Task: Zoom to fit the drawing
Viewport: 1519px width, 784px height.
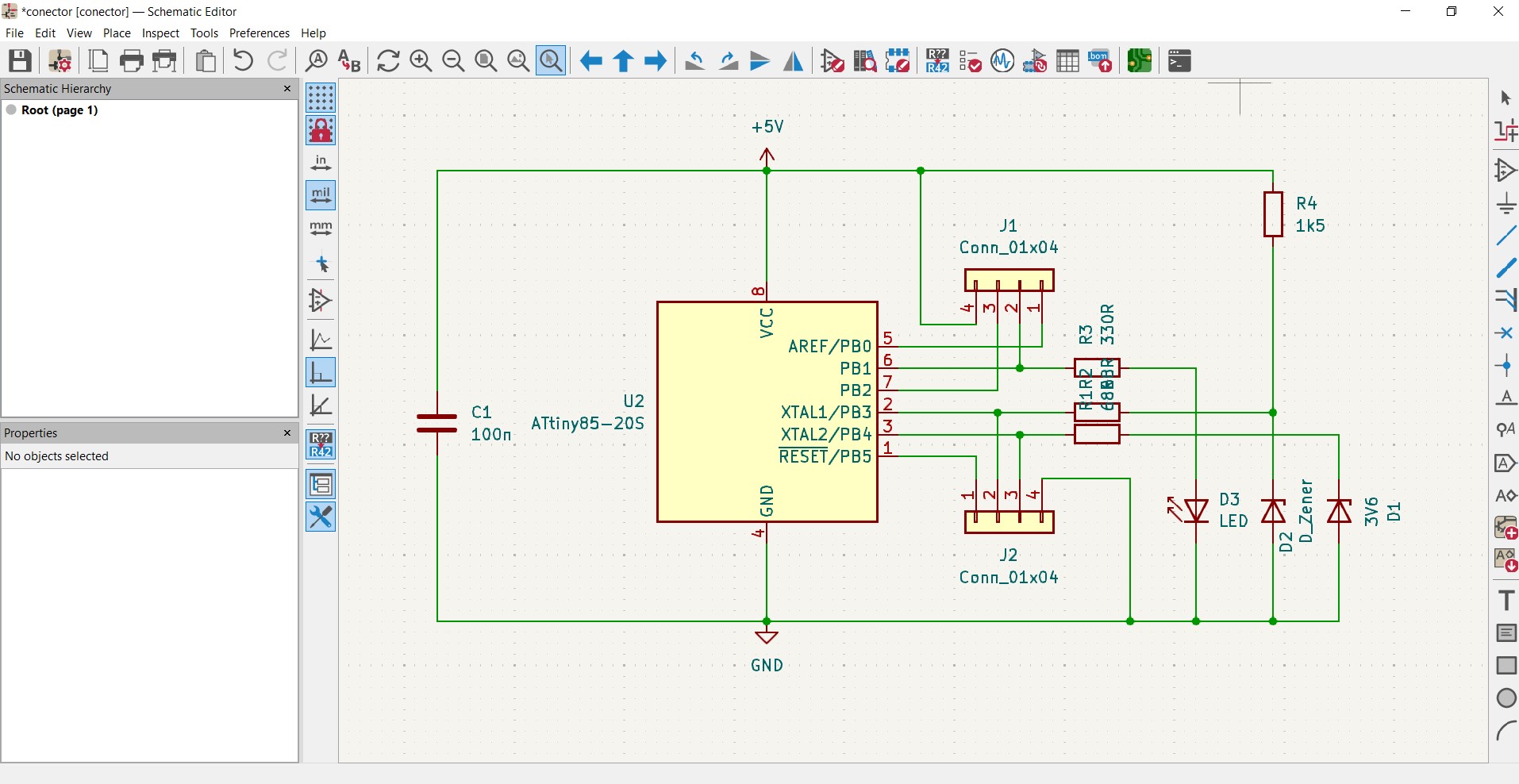Action: [486, 60]
